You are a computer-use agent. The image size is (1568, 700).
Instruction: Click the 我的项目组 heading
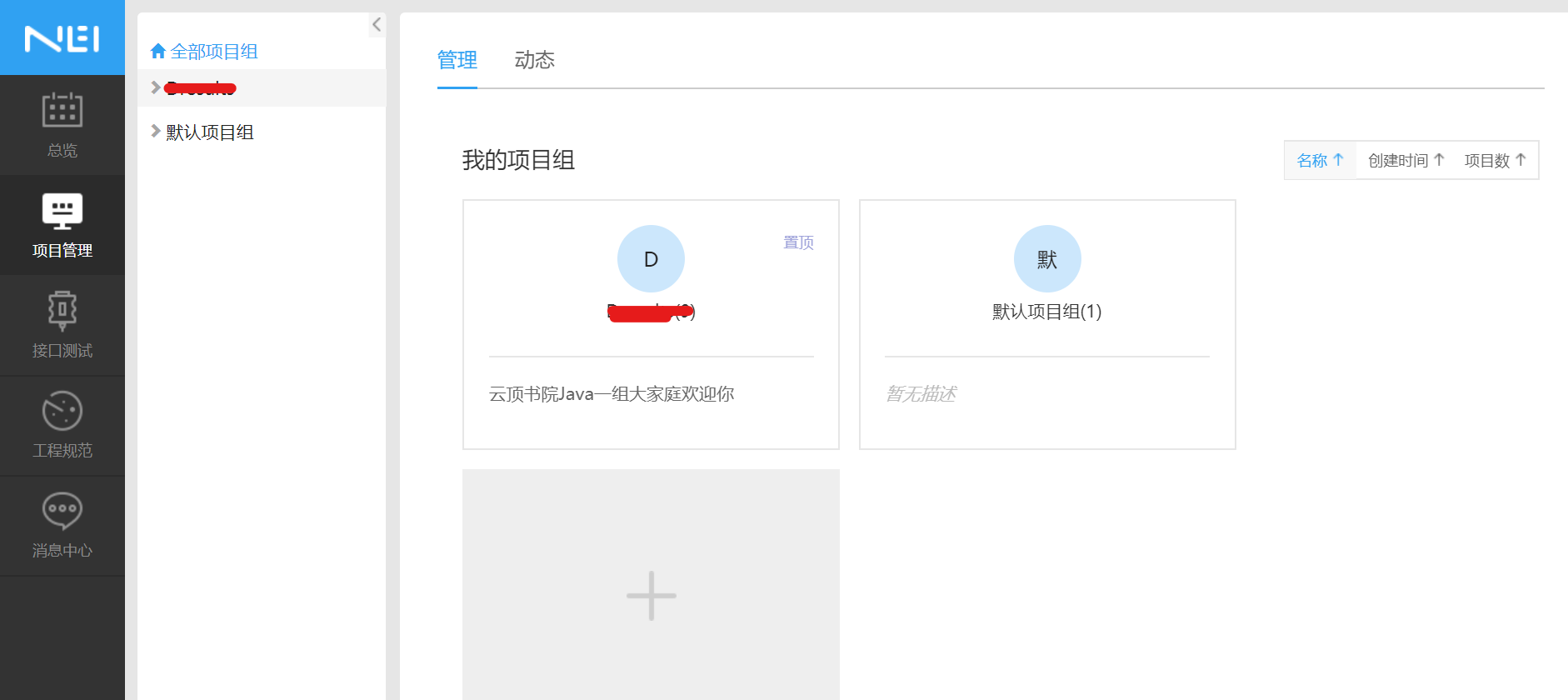tap(518, 160)
